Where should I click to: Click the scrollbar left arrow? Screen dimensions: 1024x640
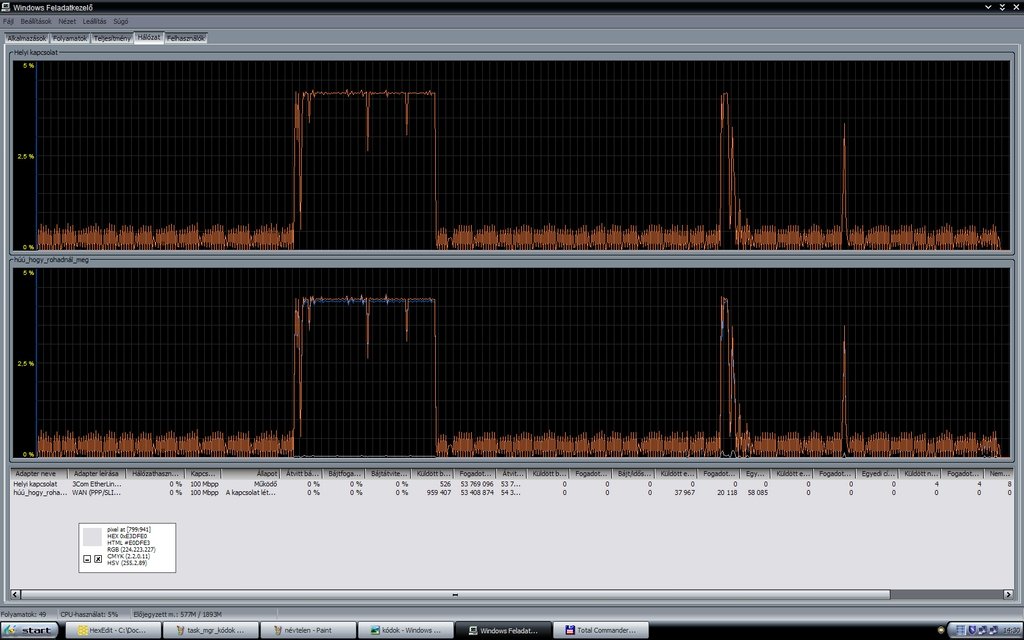tap(16, 594)
